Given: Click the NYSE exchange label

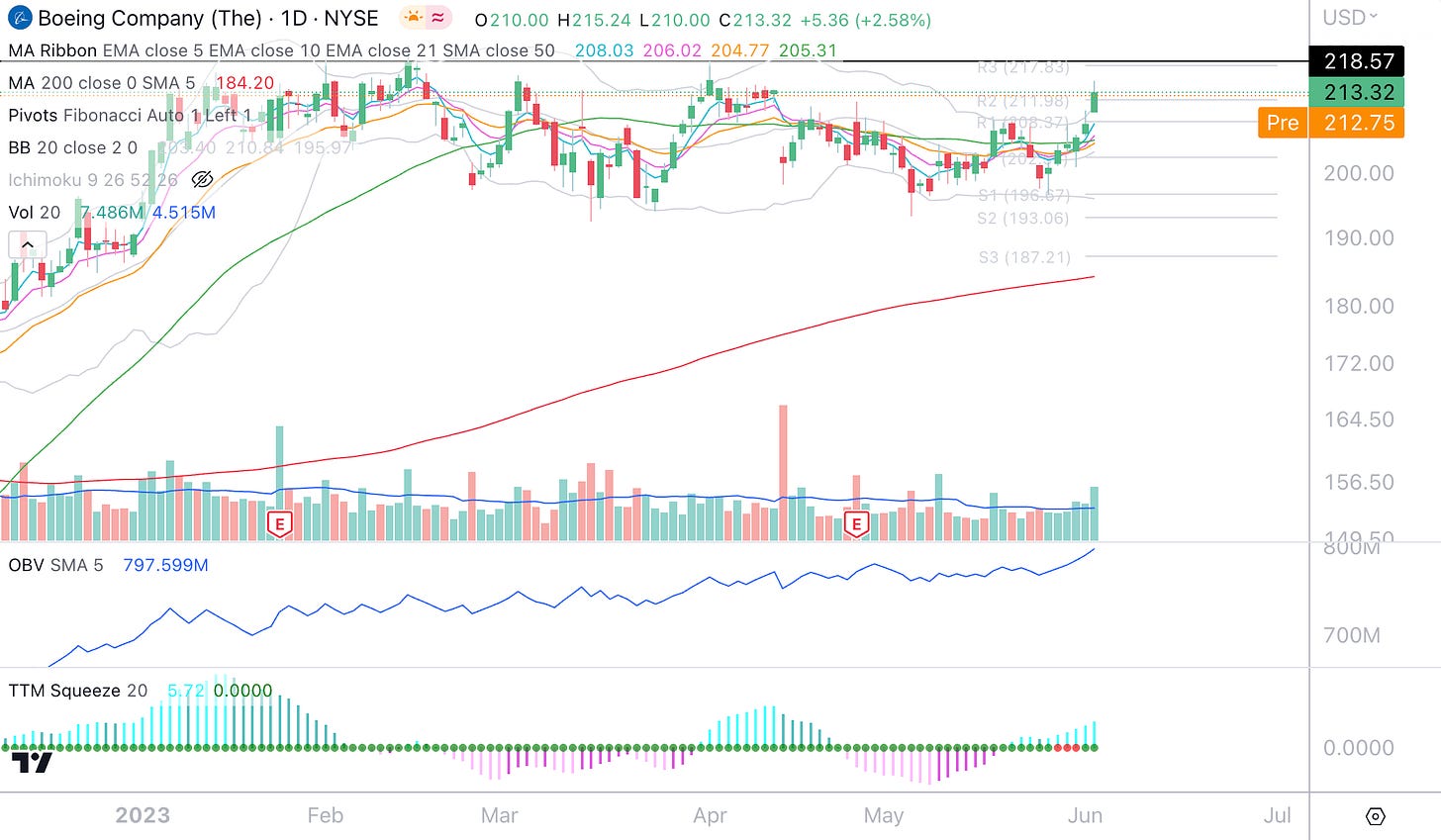Looking at the screenshot, I should point(351,18).
